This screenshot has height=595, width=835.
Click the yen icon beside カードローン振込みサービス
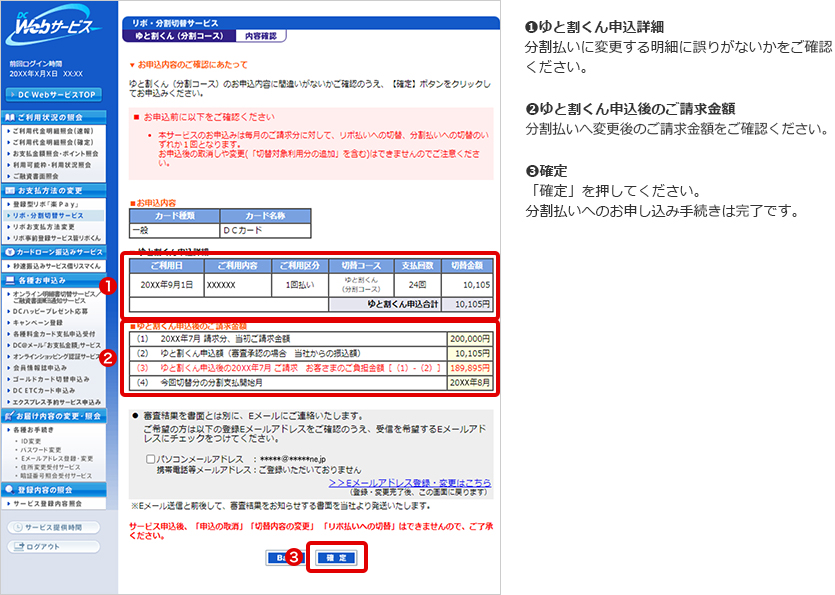click(10, 253)
